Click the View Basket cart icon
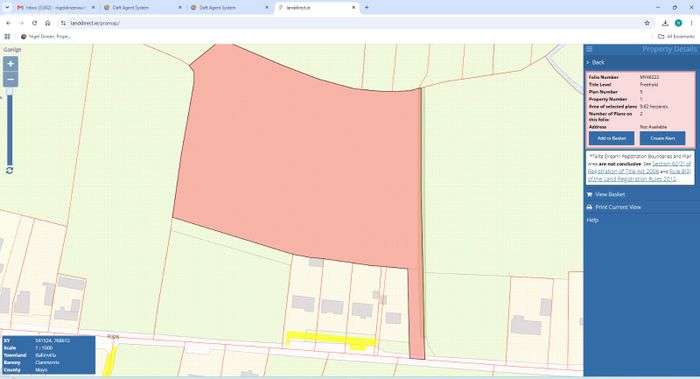 click(x=589, y=194)
